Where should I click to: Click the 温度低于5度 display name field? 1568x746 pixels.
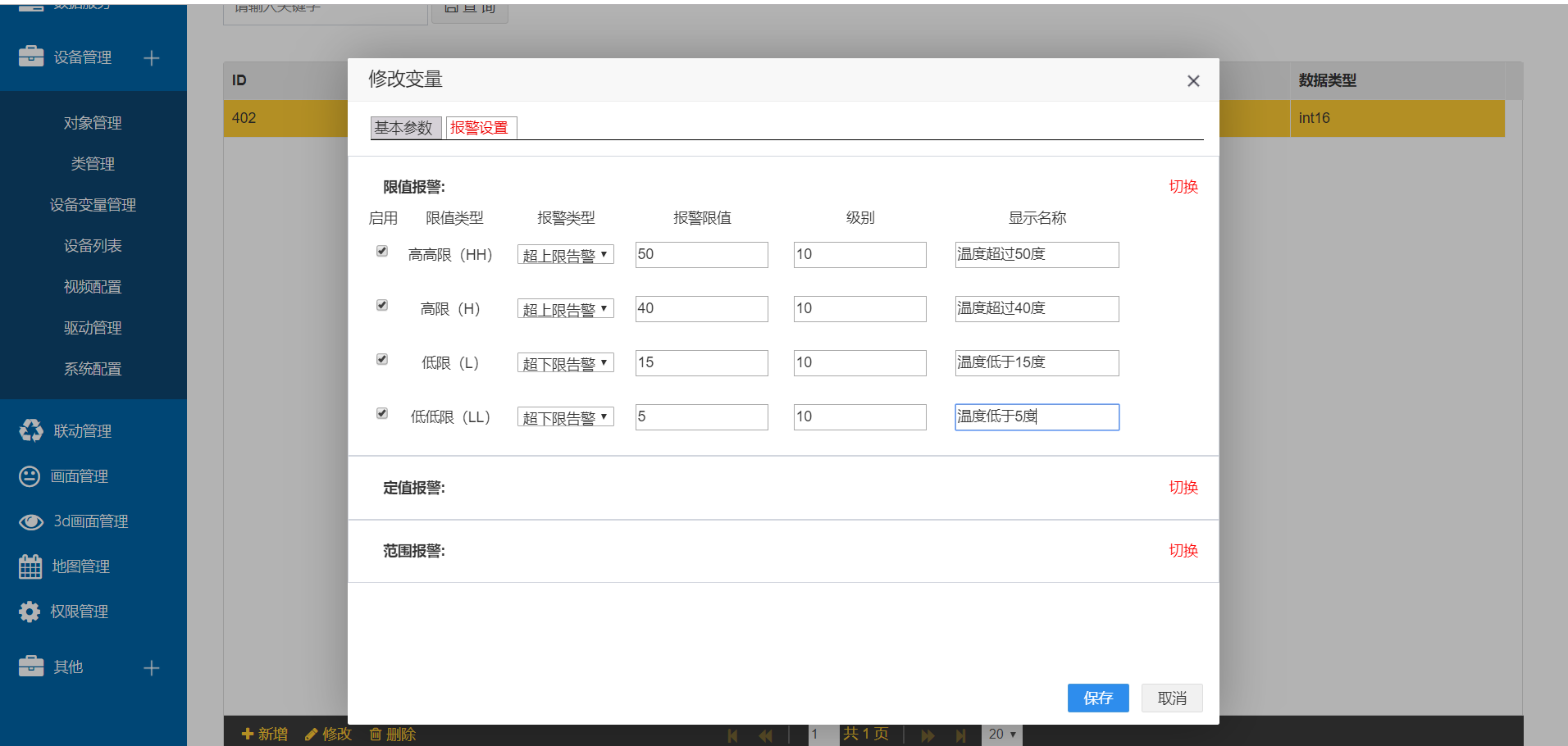point(1037,417)
